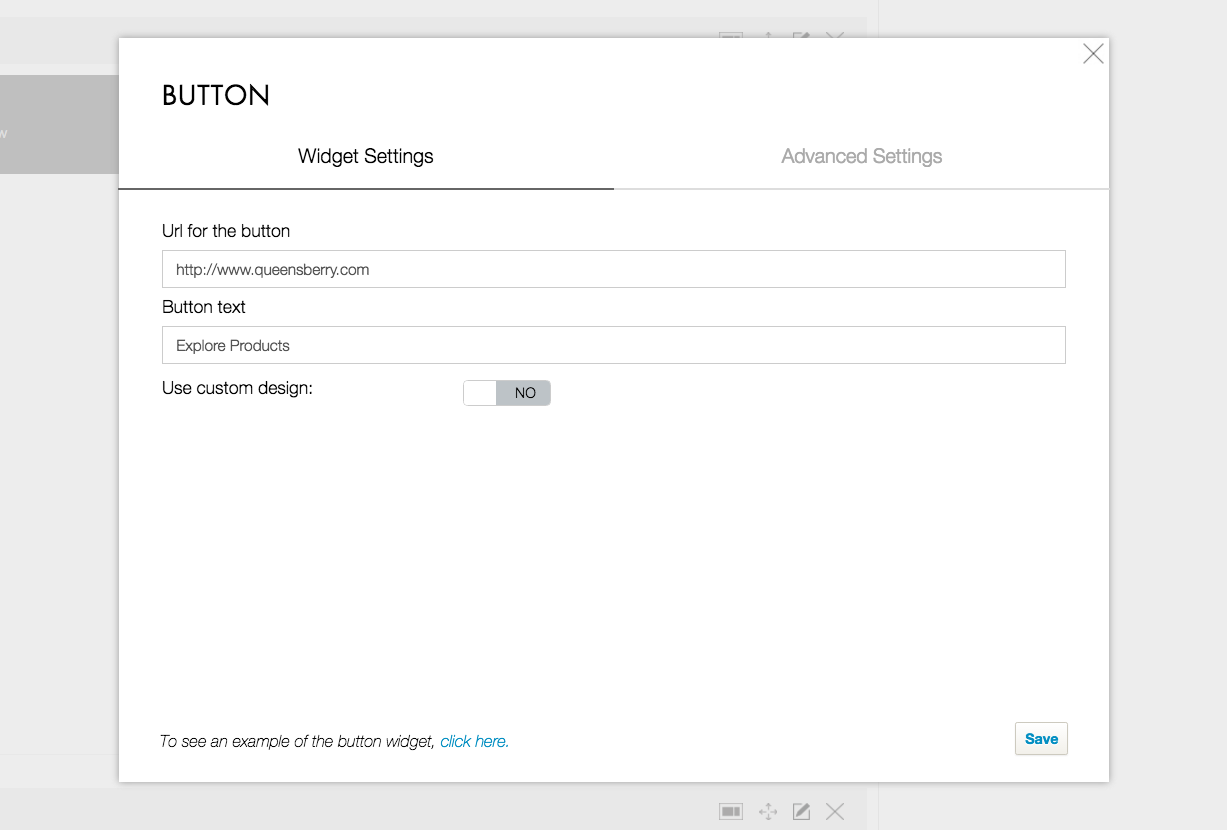Click the edit pencil icon beneath the dialog
Screen dimensions: 1227x830
click(801, 811)
